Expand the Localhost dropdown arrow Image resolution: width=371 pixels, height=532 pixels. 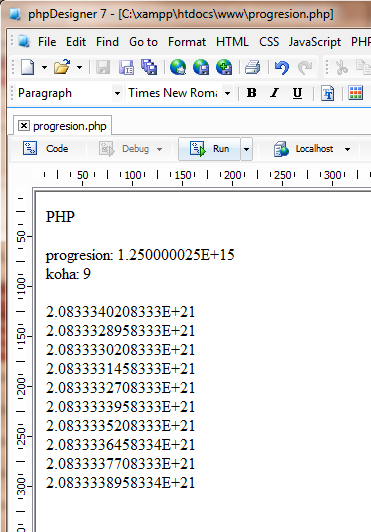(347, 149)
